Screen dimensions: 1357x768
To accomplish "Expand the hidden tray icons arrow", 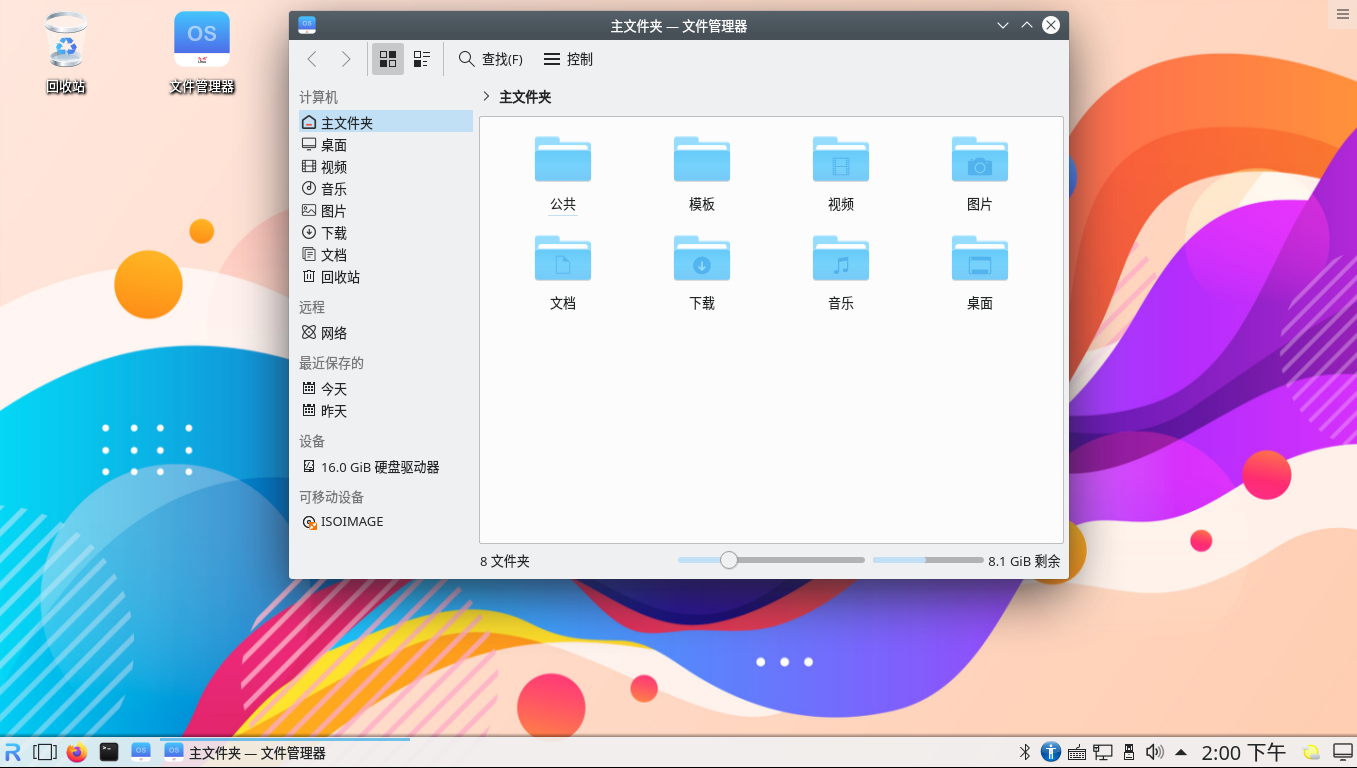I will coord(1181,752).
